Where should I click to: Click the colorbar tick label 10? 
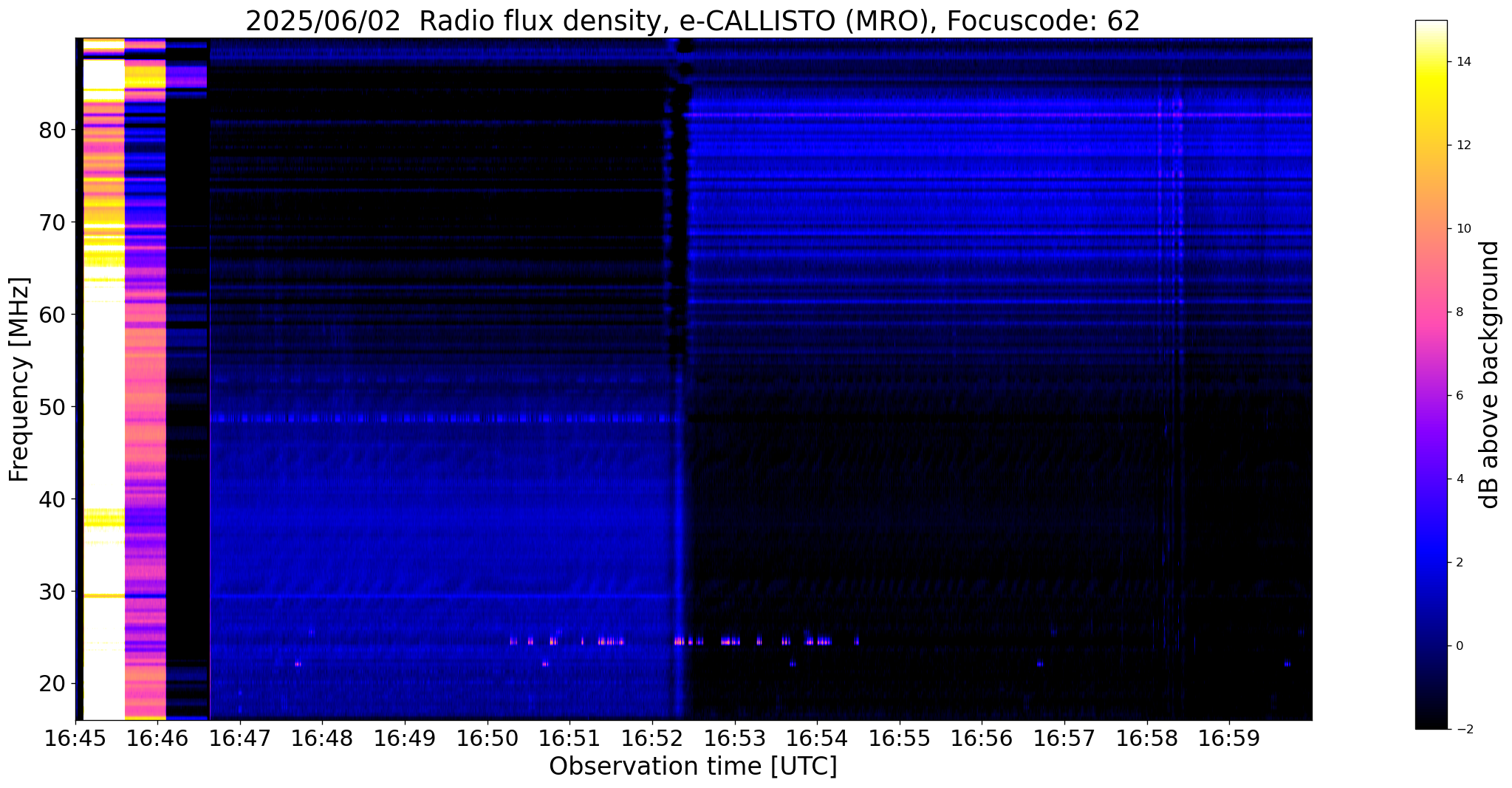pos(1463,229)
